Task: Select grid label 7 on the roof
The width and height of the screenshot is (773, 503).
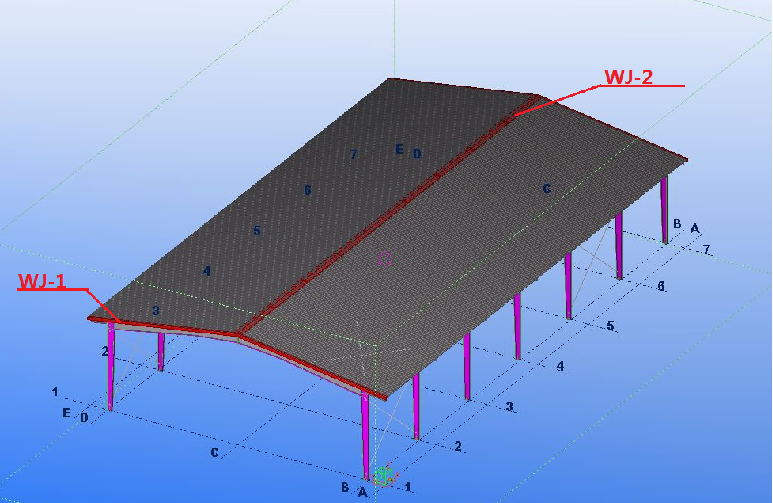Action: click(353, 154)
